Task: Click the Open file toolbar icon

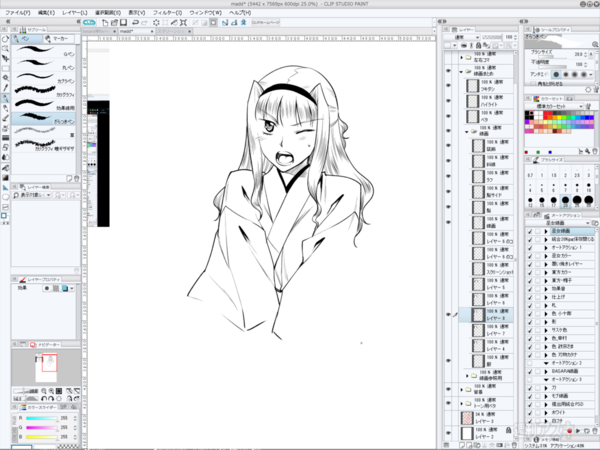Action: pyautogui.click(x=114, y=23)
